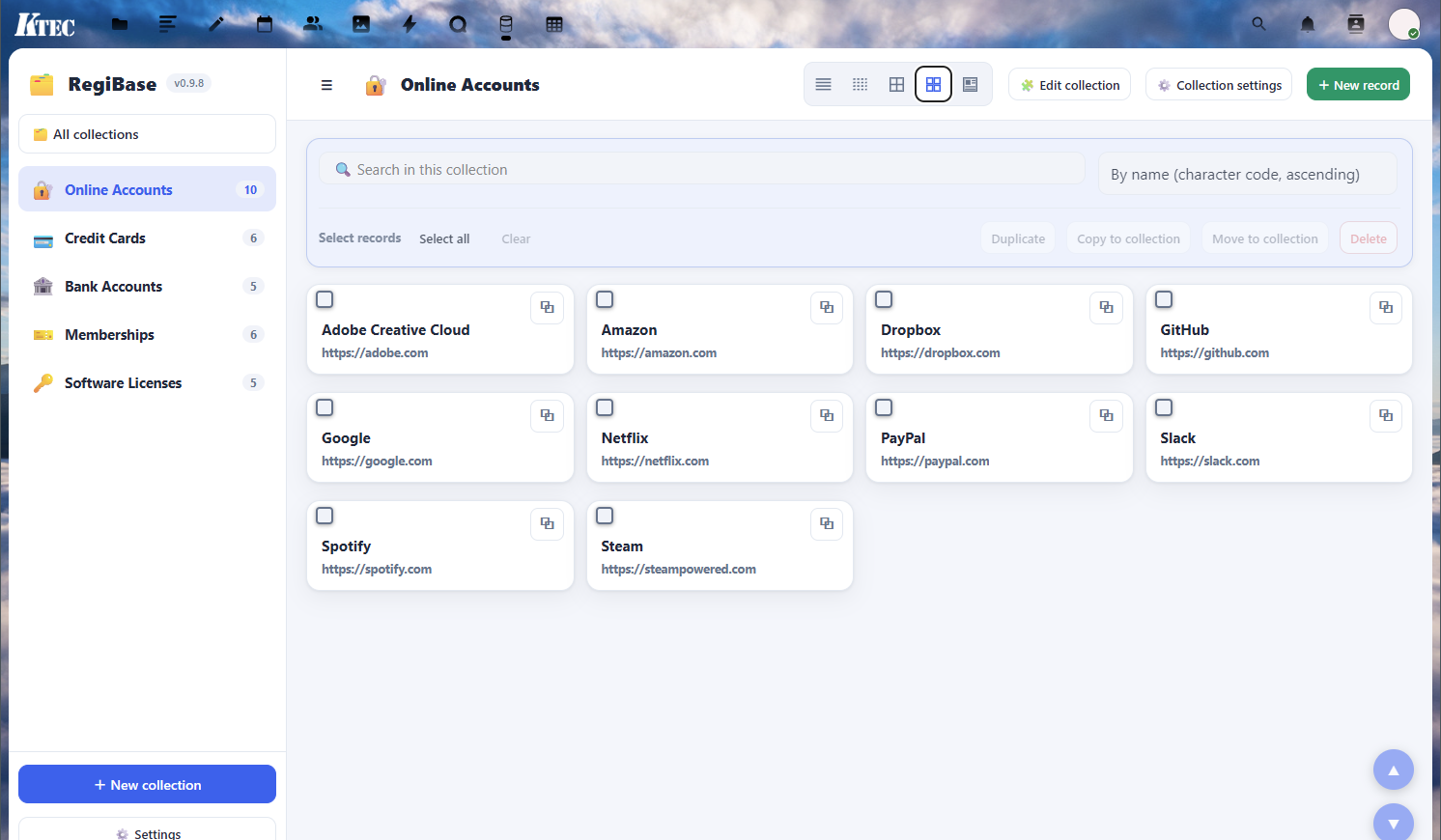Click copy icon on PayPal card
This screenshot has height=840, width=1441.
tap(1106, 415)
